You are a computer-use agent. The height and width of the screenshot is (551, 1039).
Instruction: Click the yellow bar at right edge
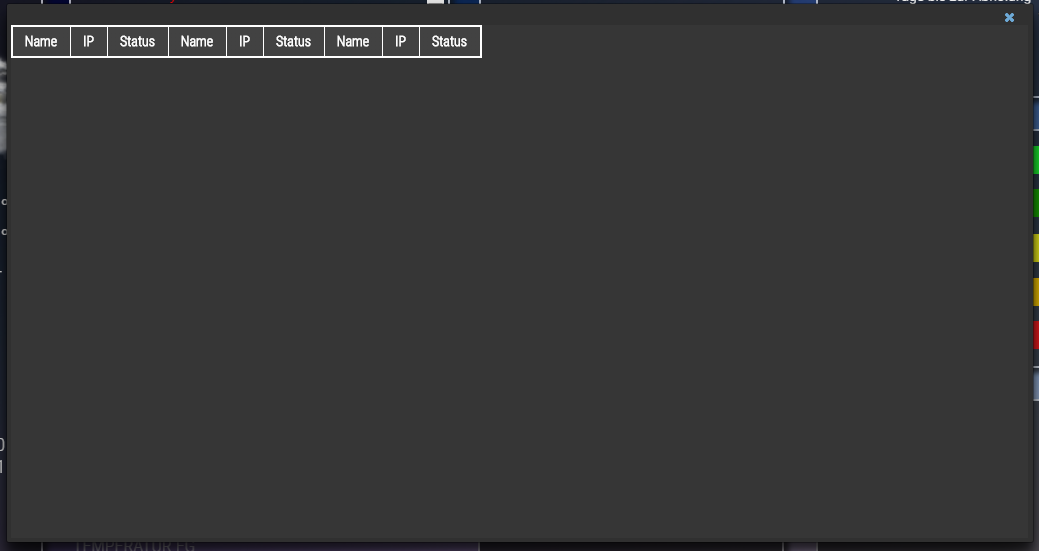pyautogui.click(x=1035, y=248)
